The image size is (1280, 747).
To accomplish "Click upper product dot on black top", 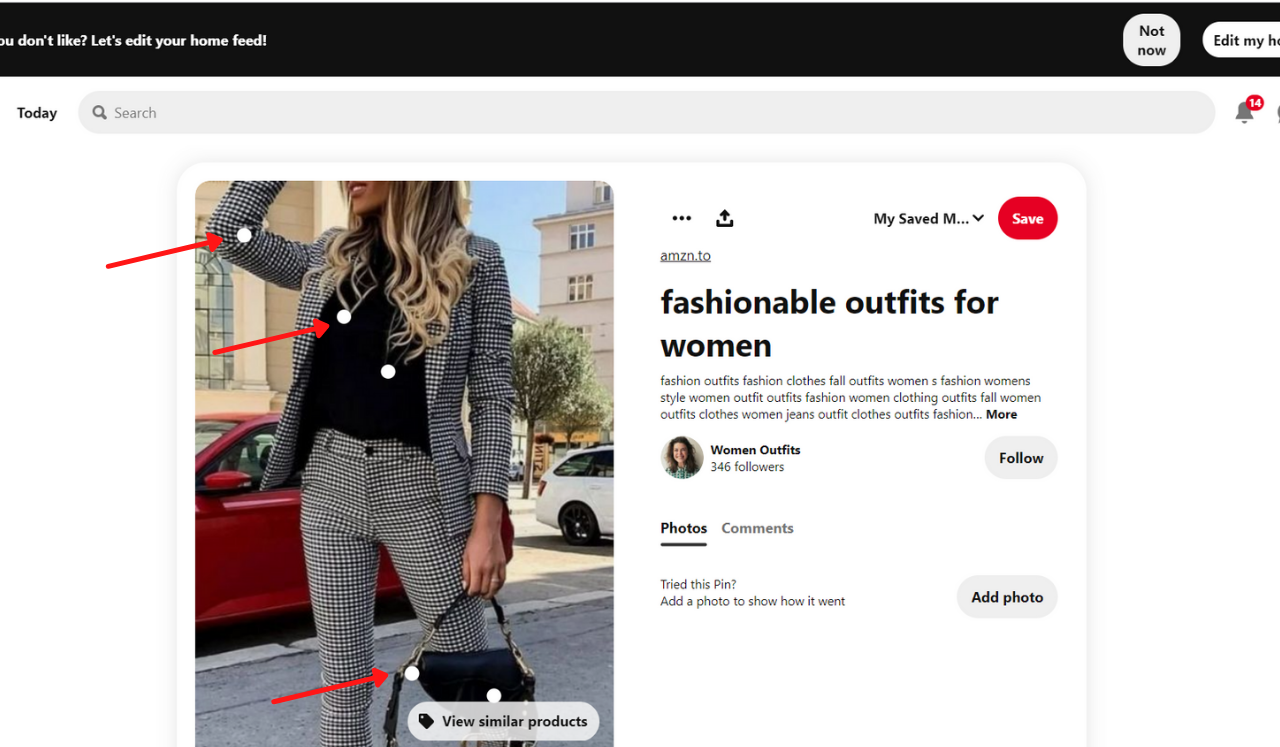I will tap(344, 317).
